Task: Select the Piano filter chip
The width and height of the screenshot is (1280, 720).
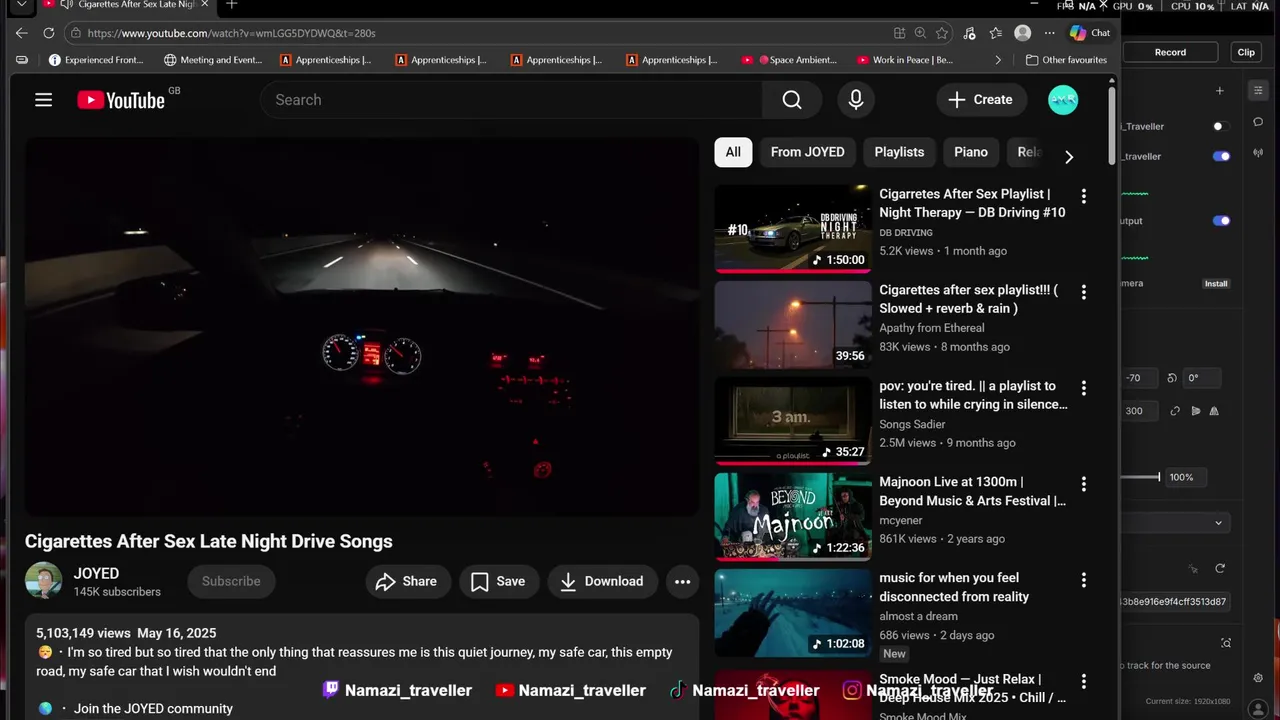Action: (x=970, y=152)
